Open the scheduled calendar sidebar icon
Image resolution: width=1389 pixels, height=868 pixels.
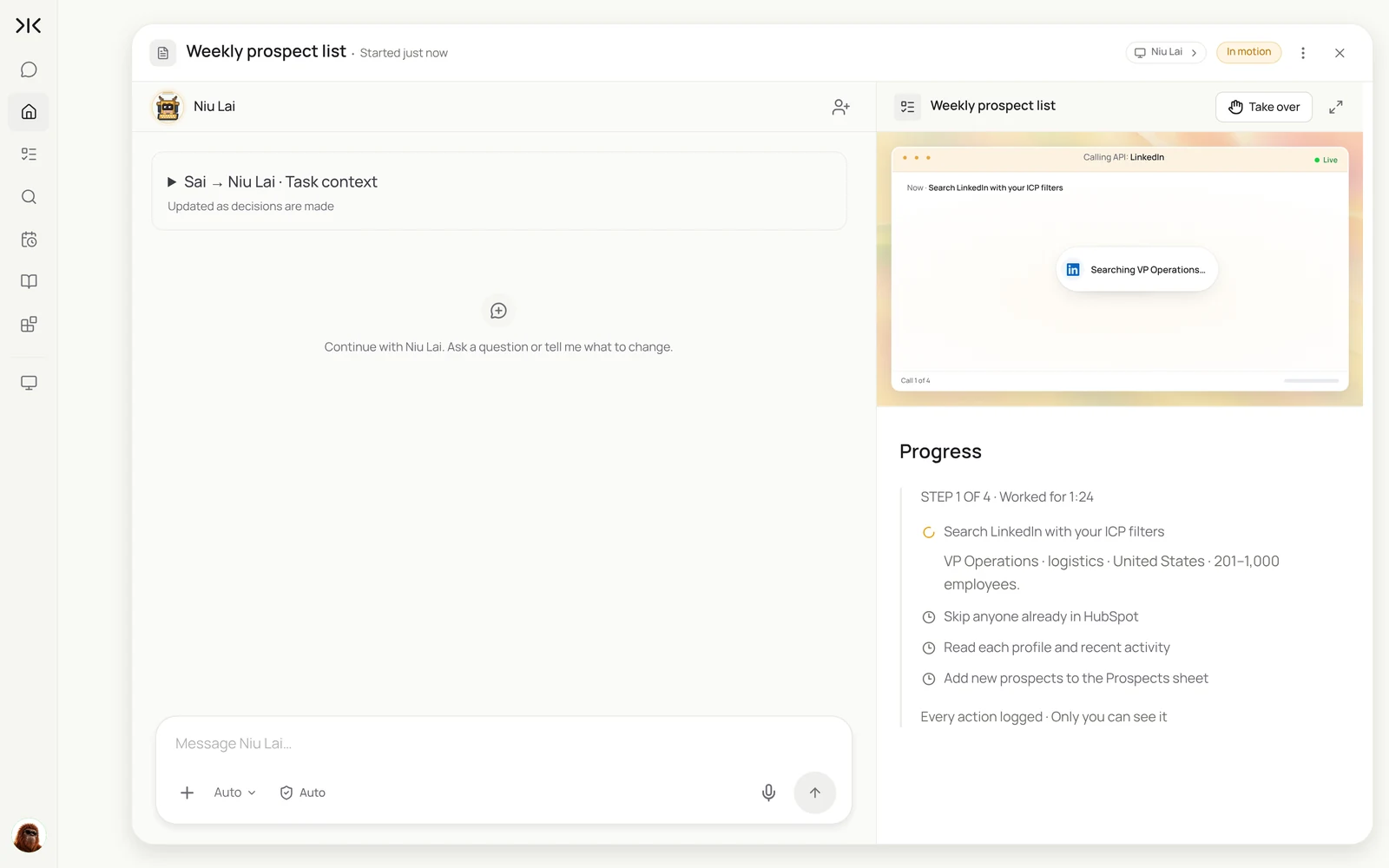click(x=29, y=240)
